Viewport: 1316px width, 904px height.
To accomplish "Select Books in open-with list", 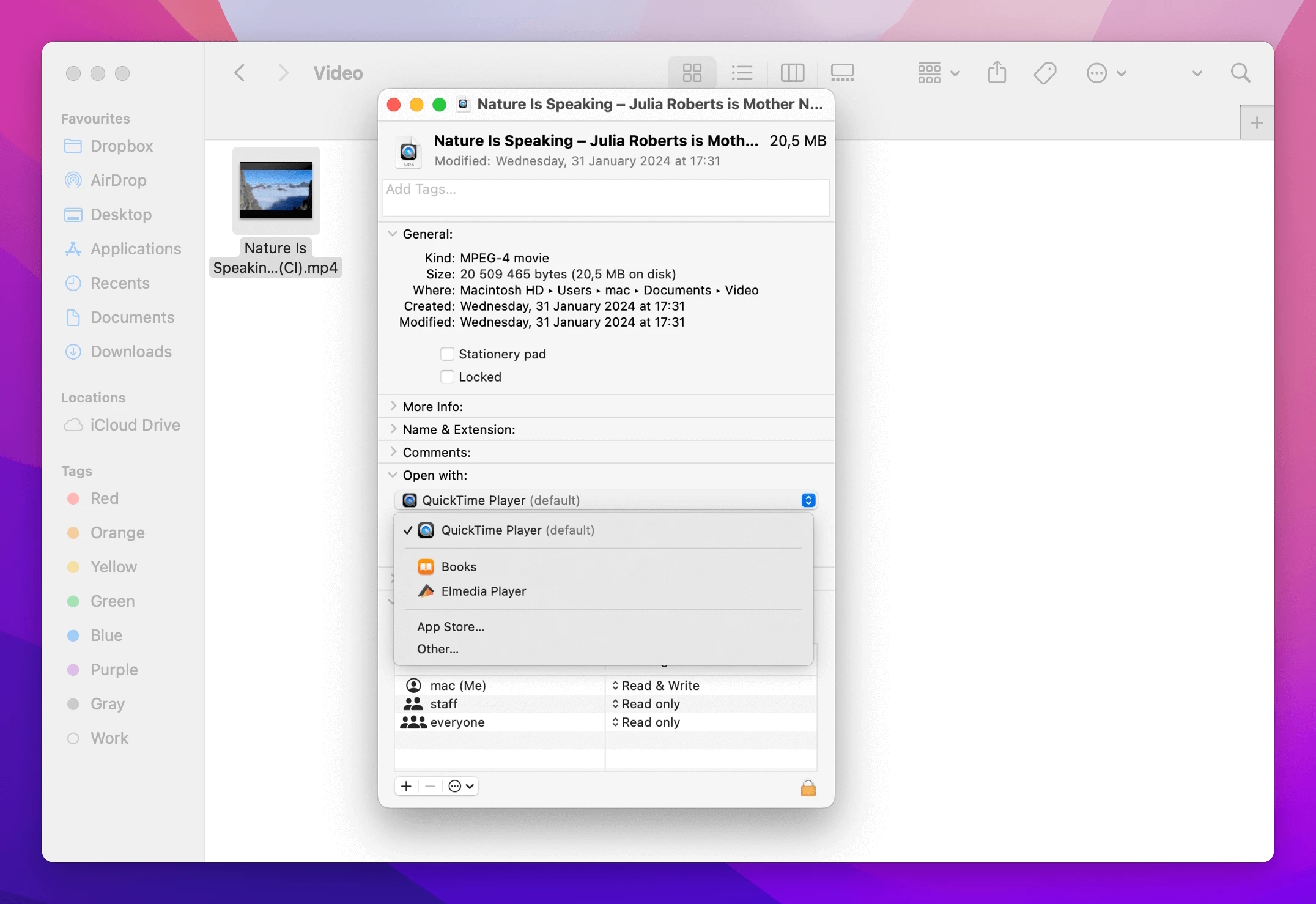I will [459, 567].
